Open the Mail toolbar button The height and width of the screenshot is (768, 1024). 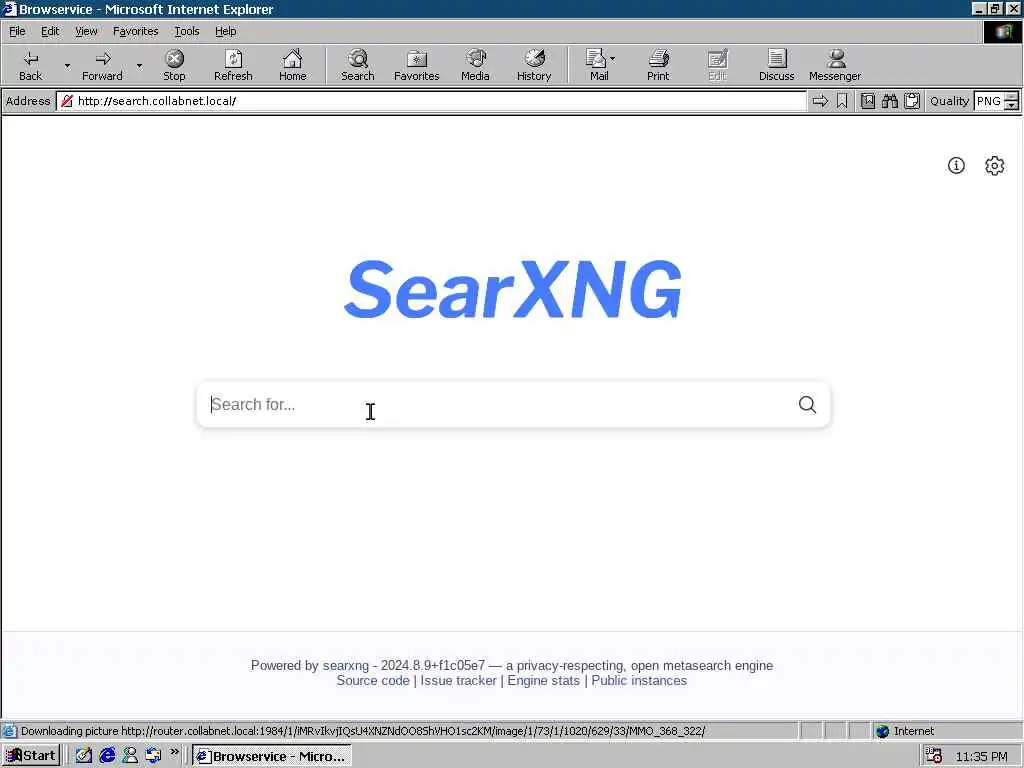point(597,65)
